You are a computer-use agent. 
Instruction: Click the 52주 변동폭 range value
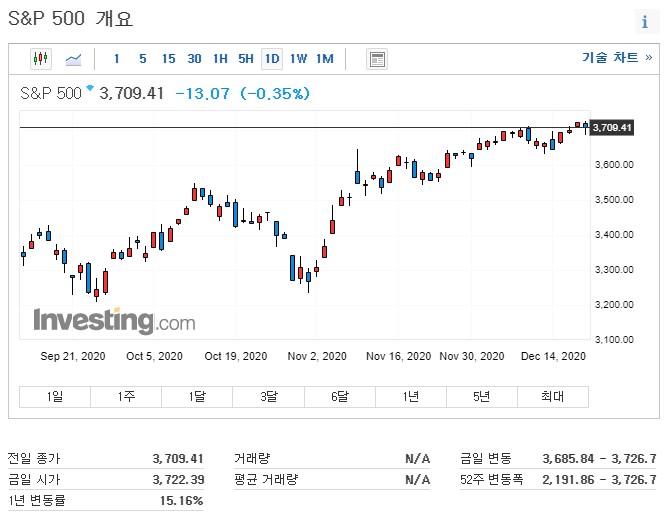tap(599, 480)
